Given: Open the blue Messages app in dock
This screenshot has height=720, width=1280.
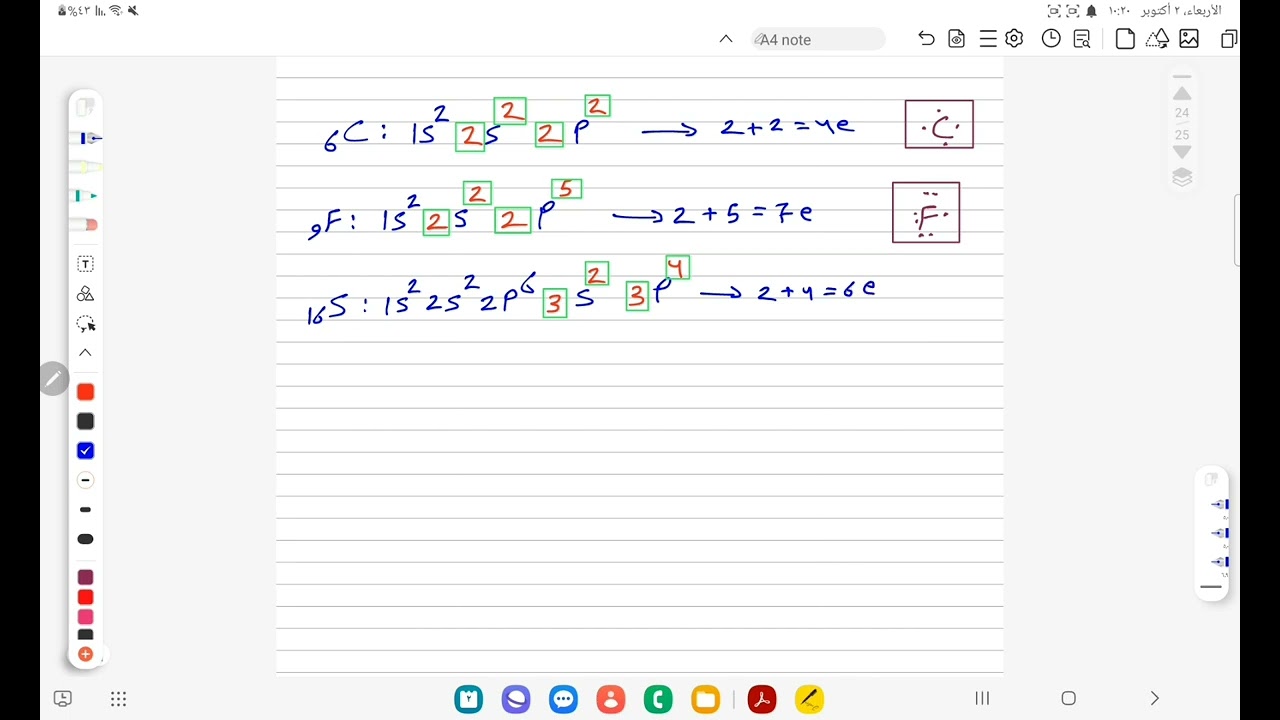Looking at the screenshot, I should click(563, 699).
